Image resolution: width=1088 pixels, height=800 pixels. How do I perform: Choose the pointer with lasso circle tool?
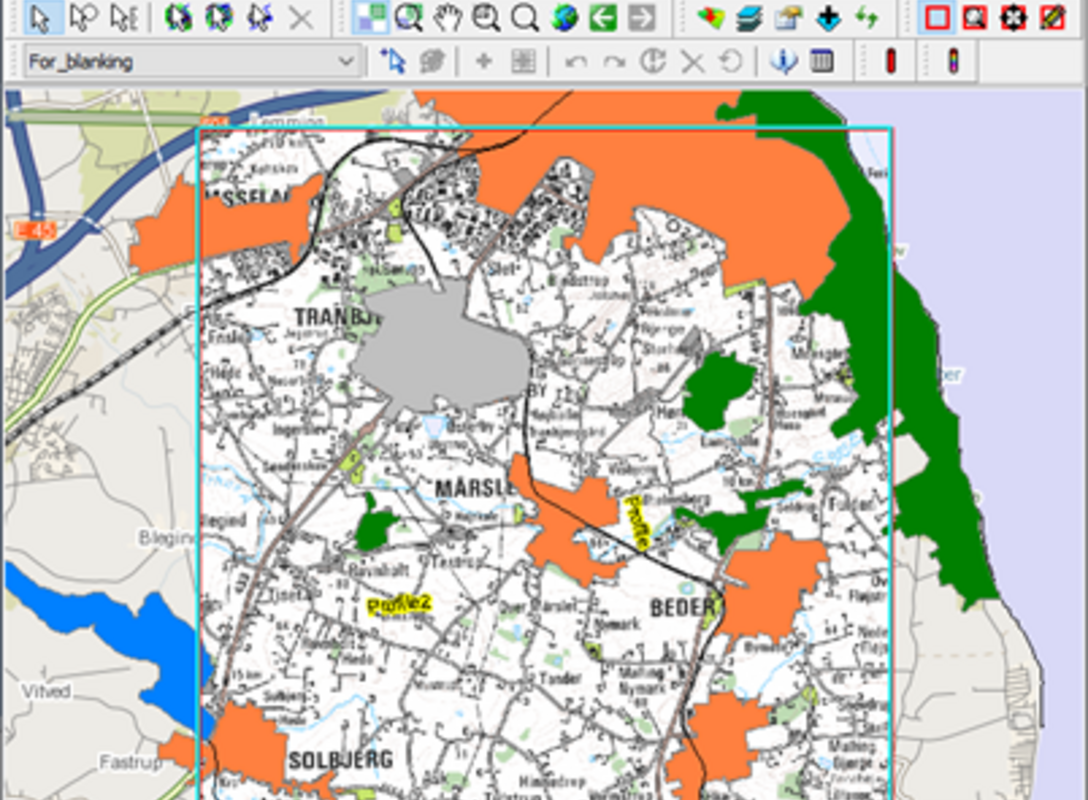point(83,17)
